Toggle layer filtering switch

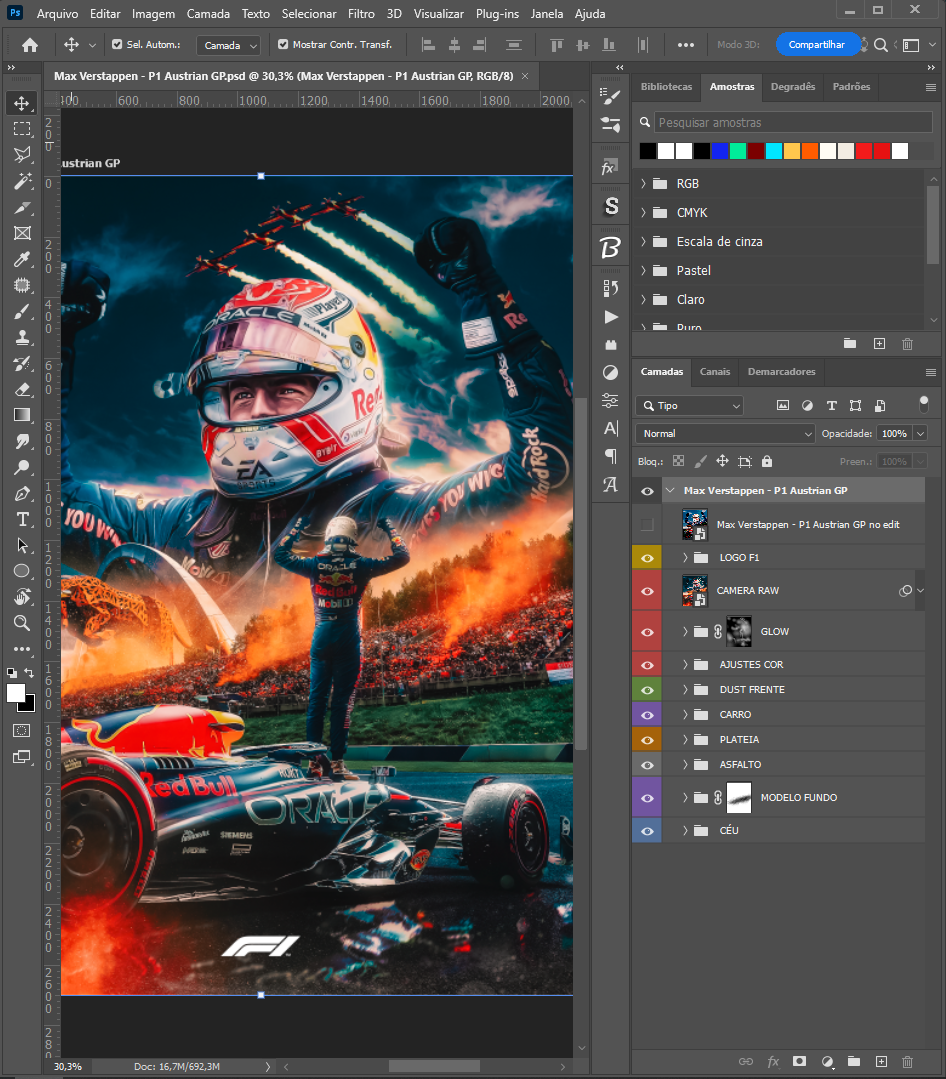coord(923,405)
